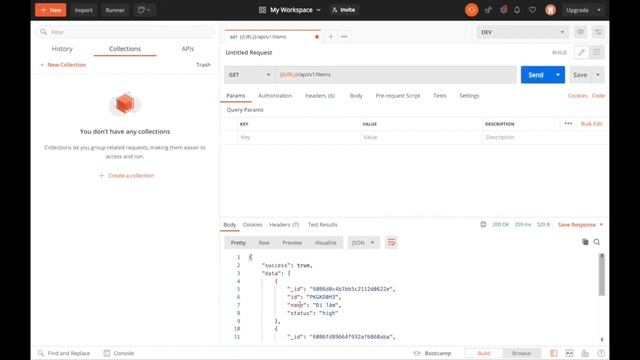Select the Visualize response view
Image resolution: width=640 pixels, height=360 pixels.
click(326, 242)
